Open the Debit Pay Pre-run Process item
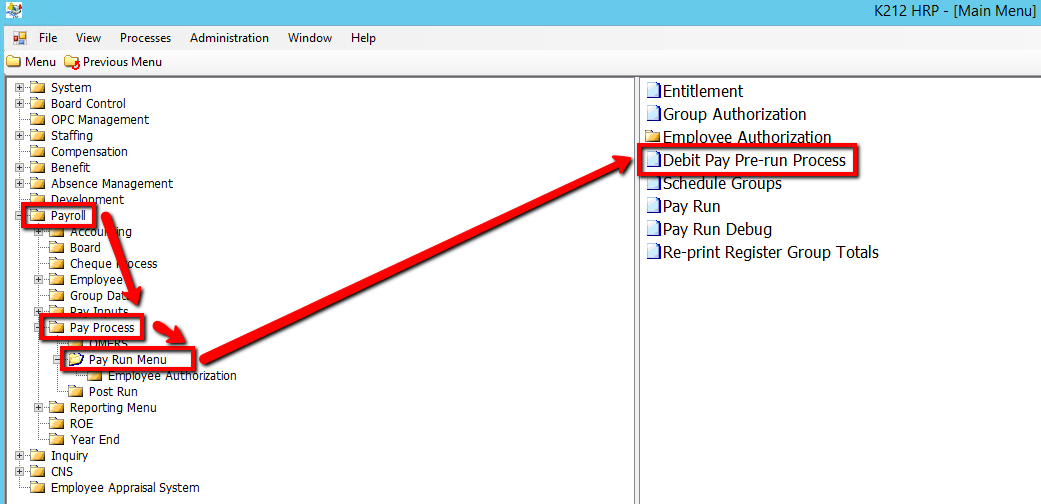Viewport: 1041px width, 504px height. pos(753,160)
